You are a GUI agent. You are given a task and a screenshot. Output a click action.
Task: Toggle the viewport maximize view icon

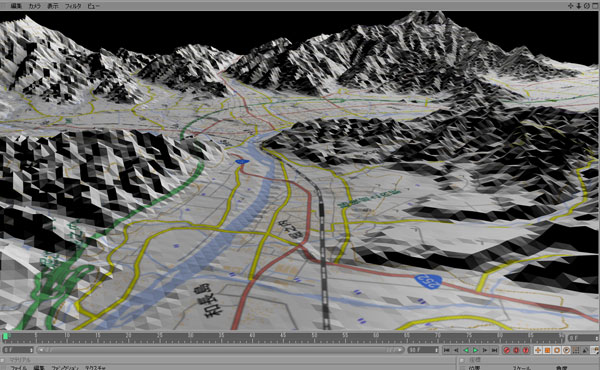click(x=595, y=6)
